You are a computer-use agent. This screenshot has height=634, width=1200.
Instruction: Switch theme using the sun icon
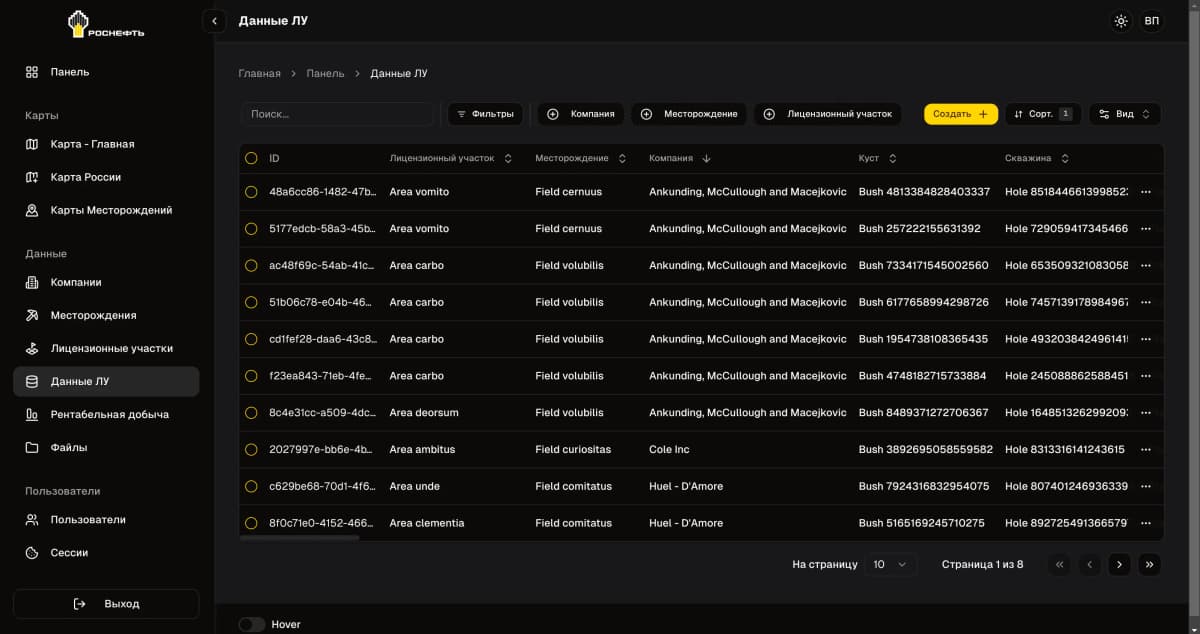[1121, 21]
